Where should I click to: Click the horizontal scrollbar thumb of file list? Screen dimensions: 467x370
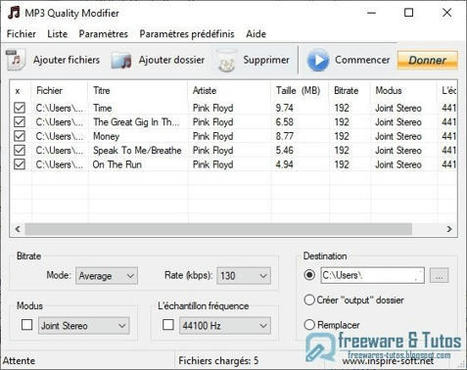[x=218, y=229]
